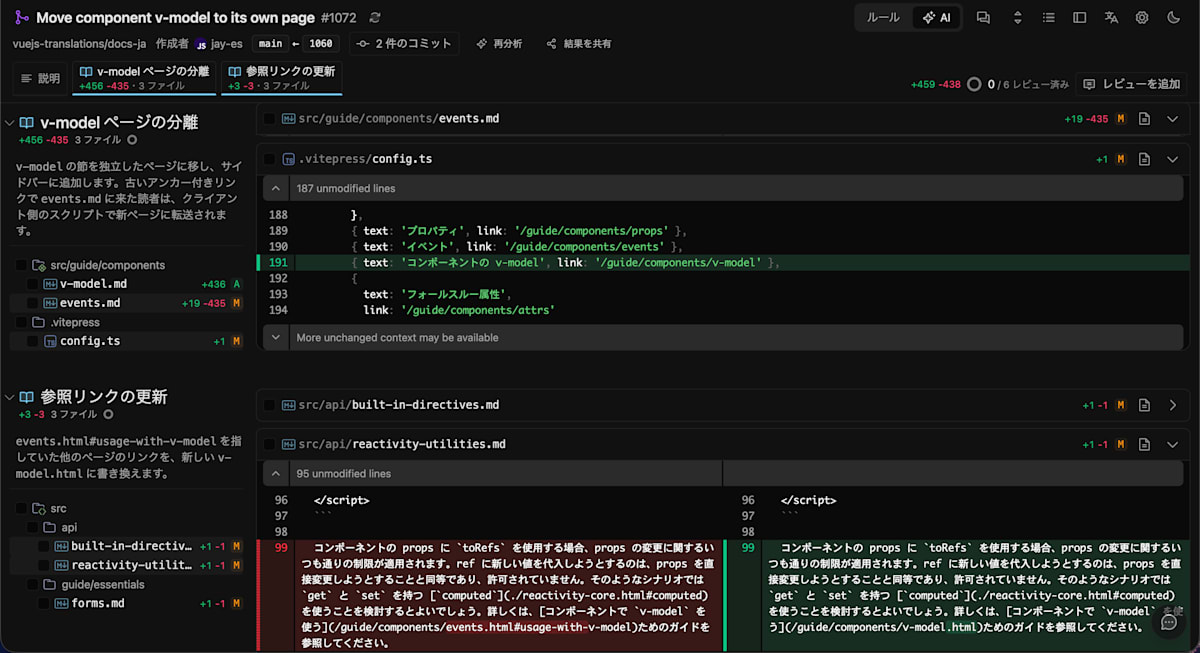Open settings gear icon

pos(1142,17)
